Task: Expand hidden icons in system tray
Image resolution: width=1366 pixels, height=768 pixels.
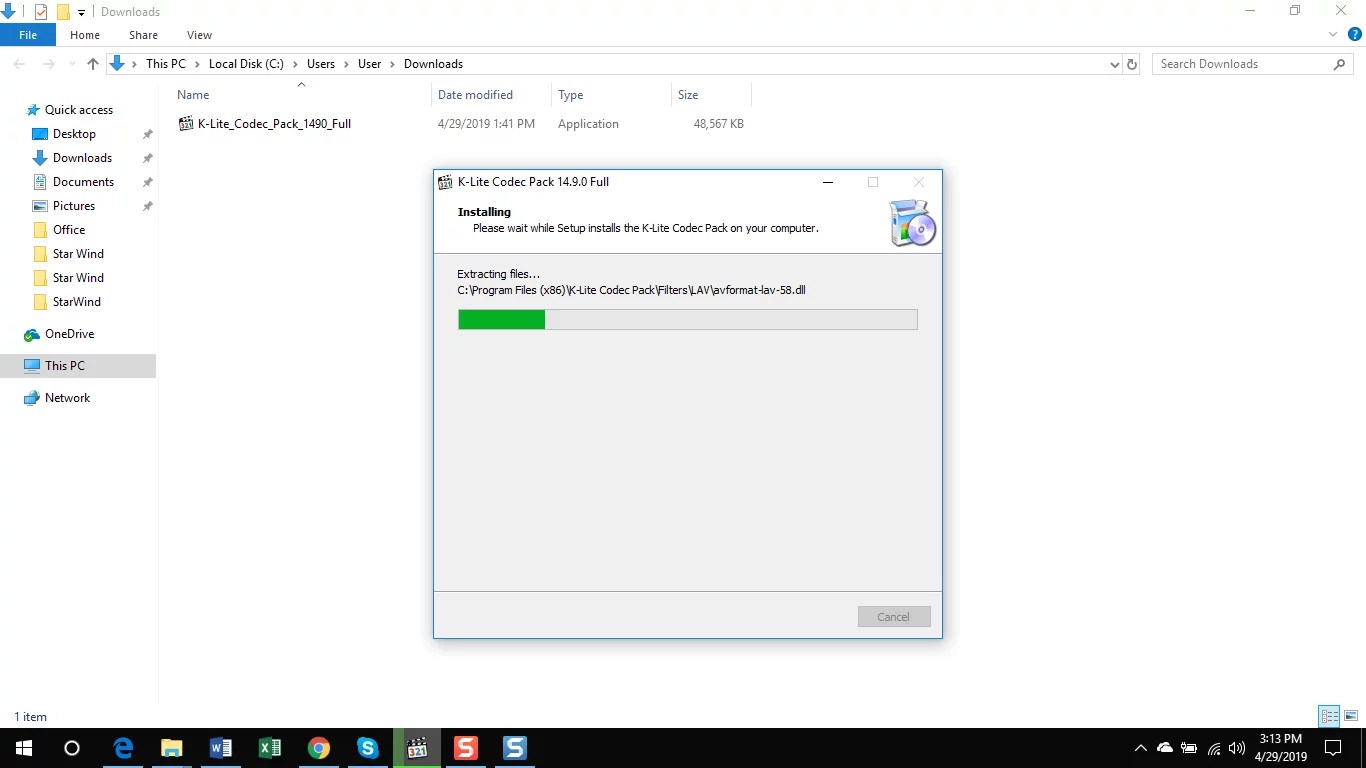Action: 1140,747
